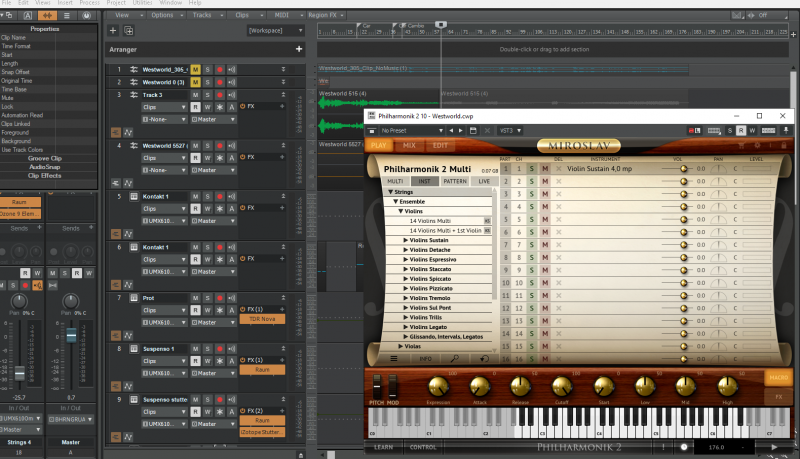The image size is (800, 459).
Task: Click the INFO button below instrument browser
Action: pos(425,359)
